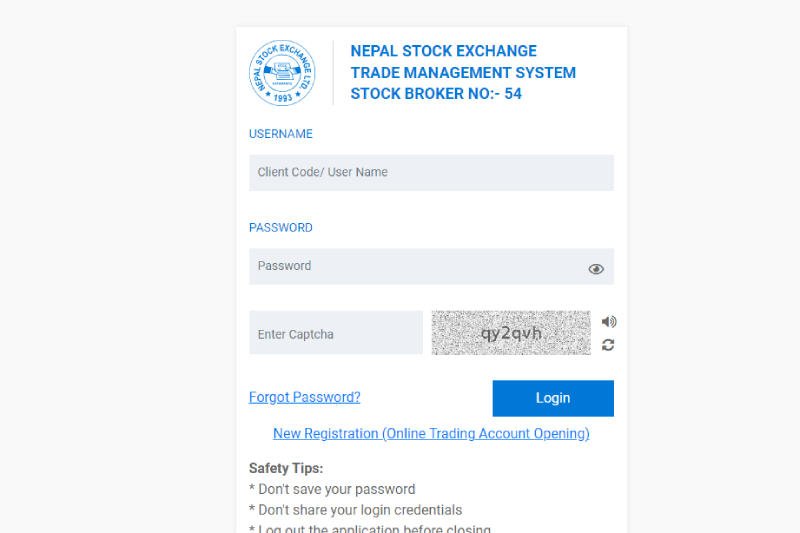This screenshot has width=800, height=533.
Task: Focus the Client Code/ User Name field
Action: [x=431, y=173]
